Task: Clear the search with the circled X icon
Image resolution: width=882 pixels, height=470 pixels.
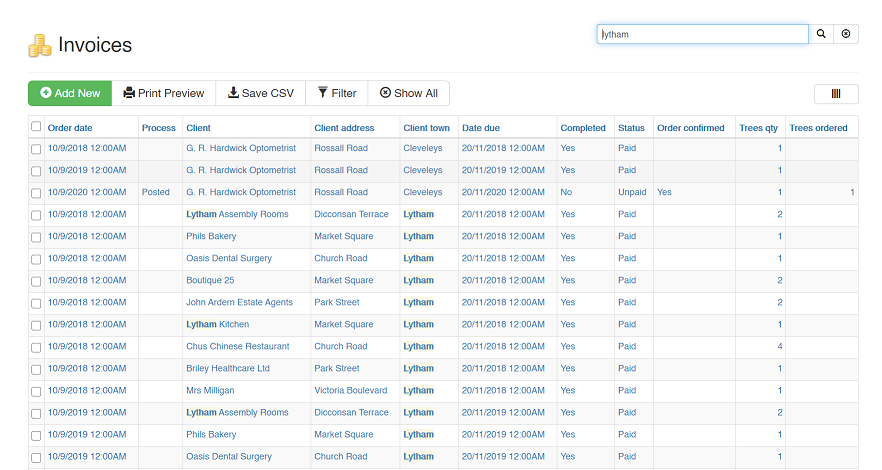Action: tap(845, 34)
